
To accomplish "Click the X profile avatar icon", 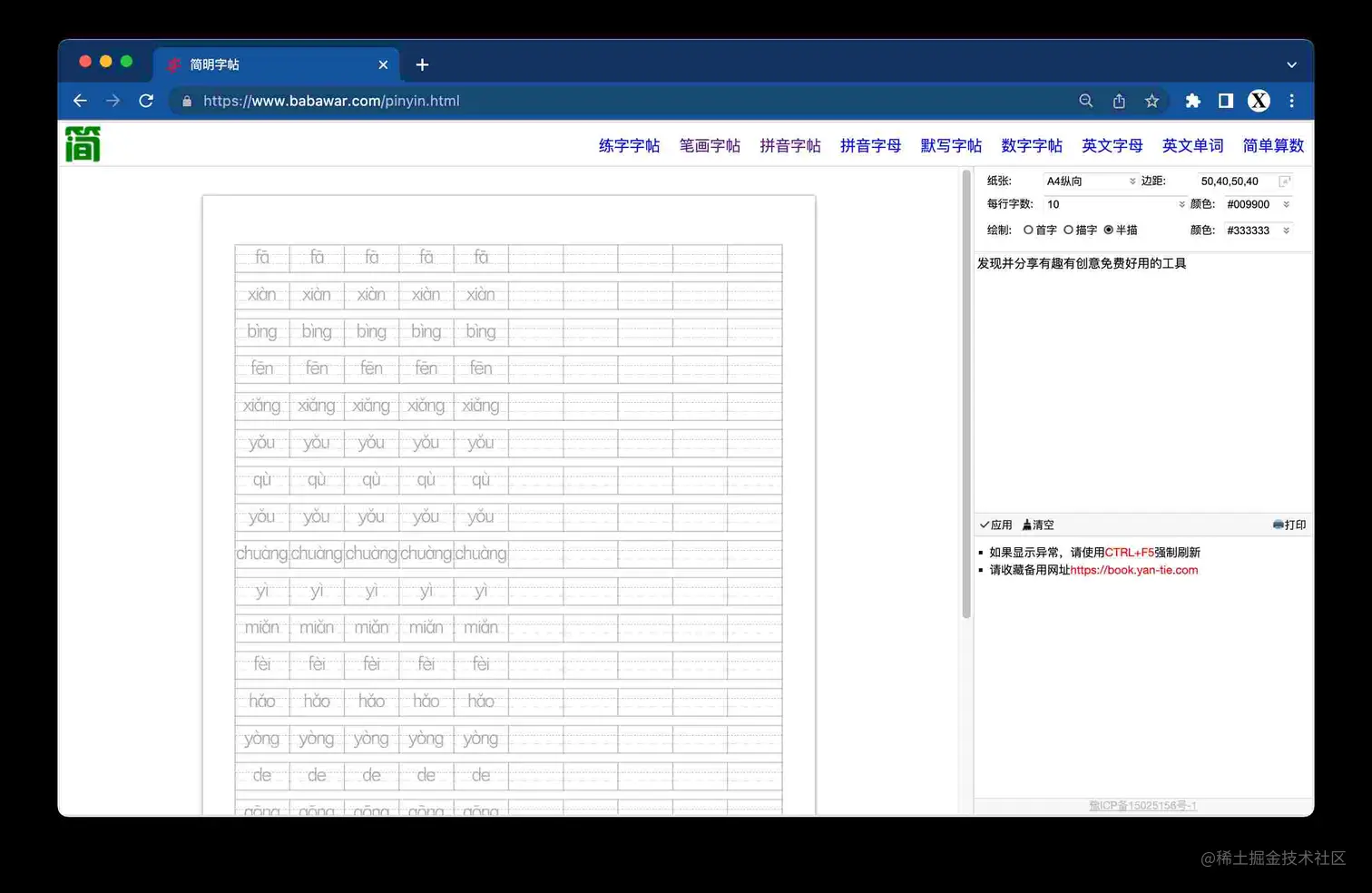I will (x=1259, y=101).
